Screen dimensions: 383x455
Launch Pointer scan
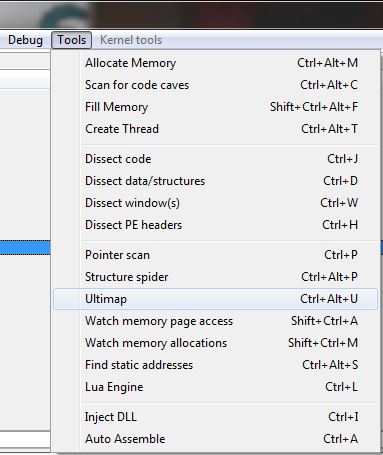[215, 255]
